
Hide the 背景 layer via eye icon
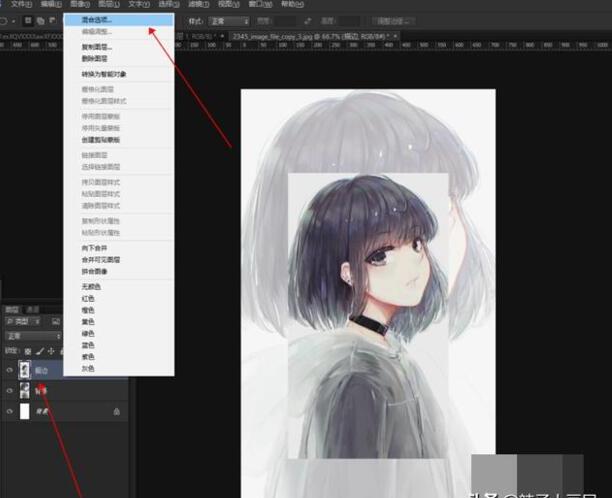pos(9,411)
